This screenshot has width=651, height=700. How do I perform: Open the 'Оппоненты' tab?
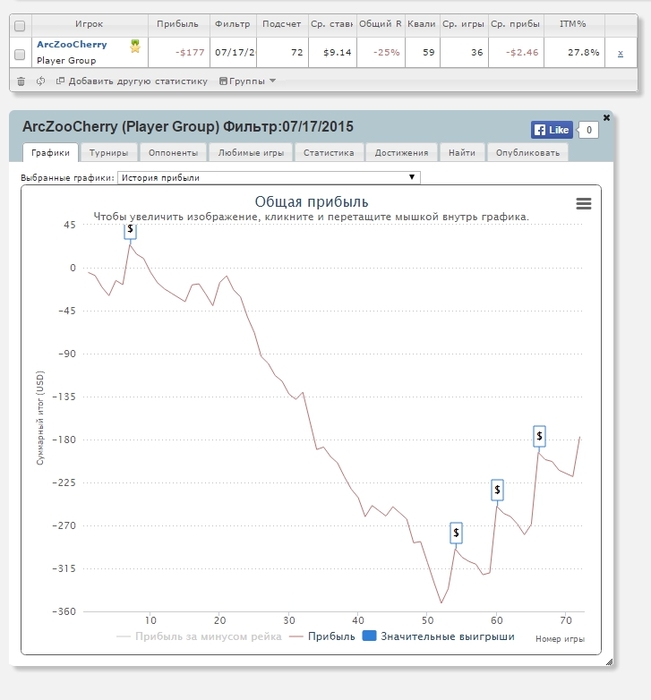(x=173, y=153)
